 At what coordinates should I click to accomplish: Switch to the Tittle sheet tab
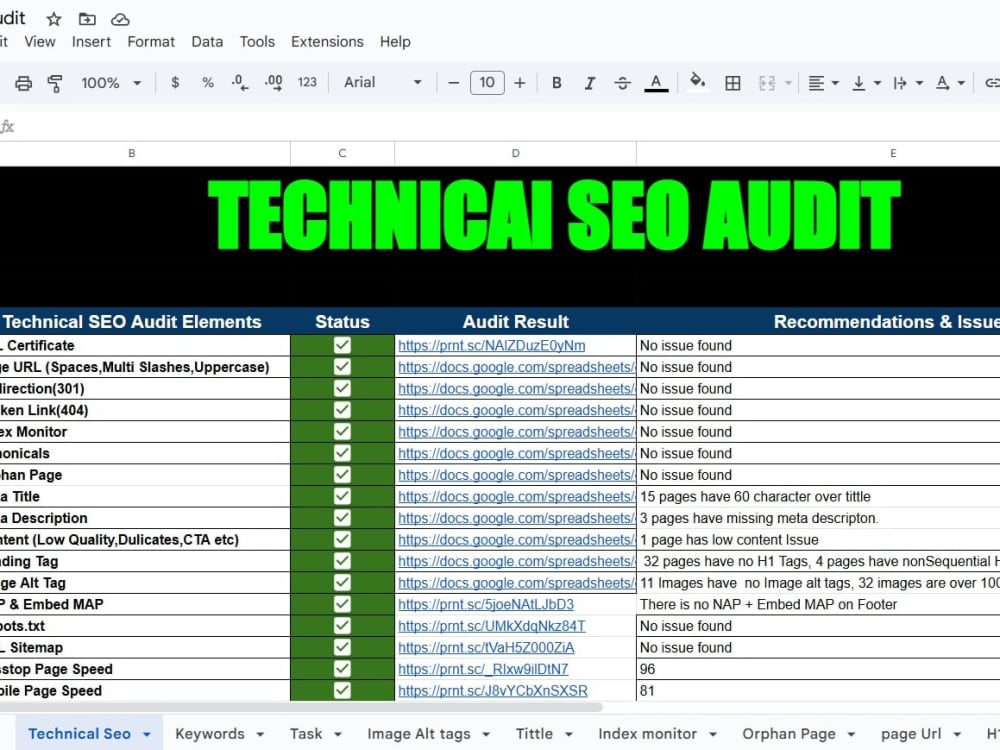point(534,734)
